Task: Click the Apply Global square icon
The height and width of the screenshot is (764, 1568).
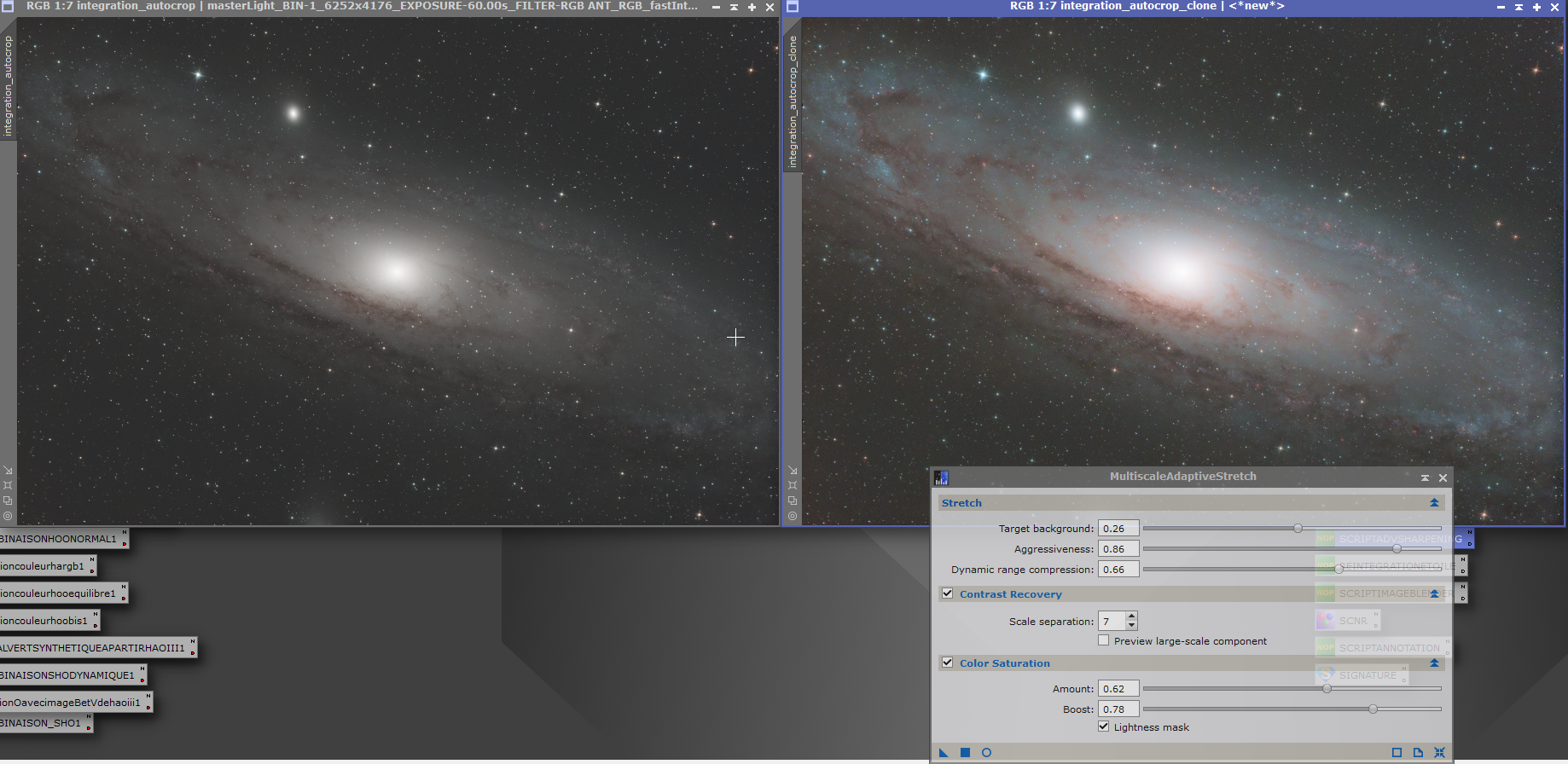Action: coord(965,752)
